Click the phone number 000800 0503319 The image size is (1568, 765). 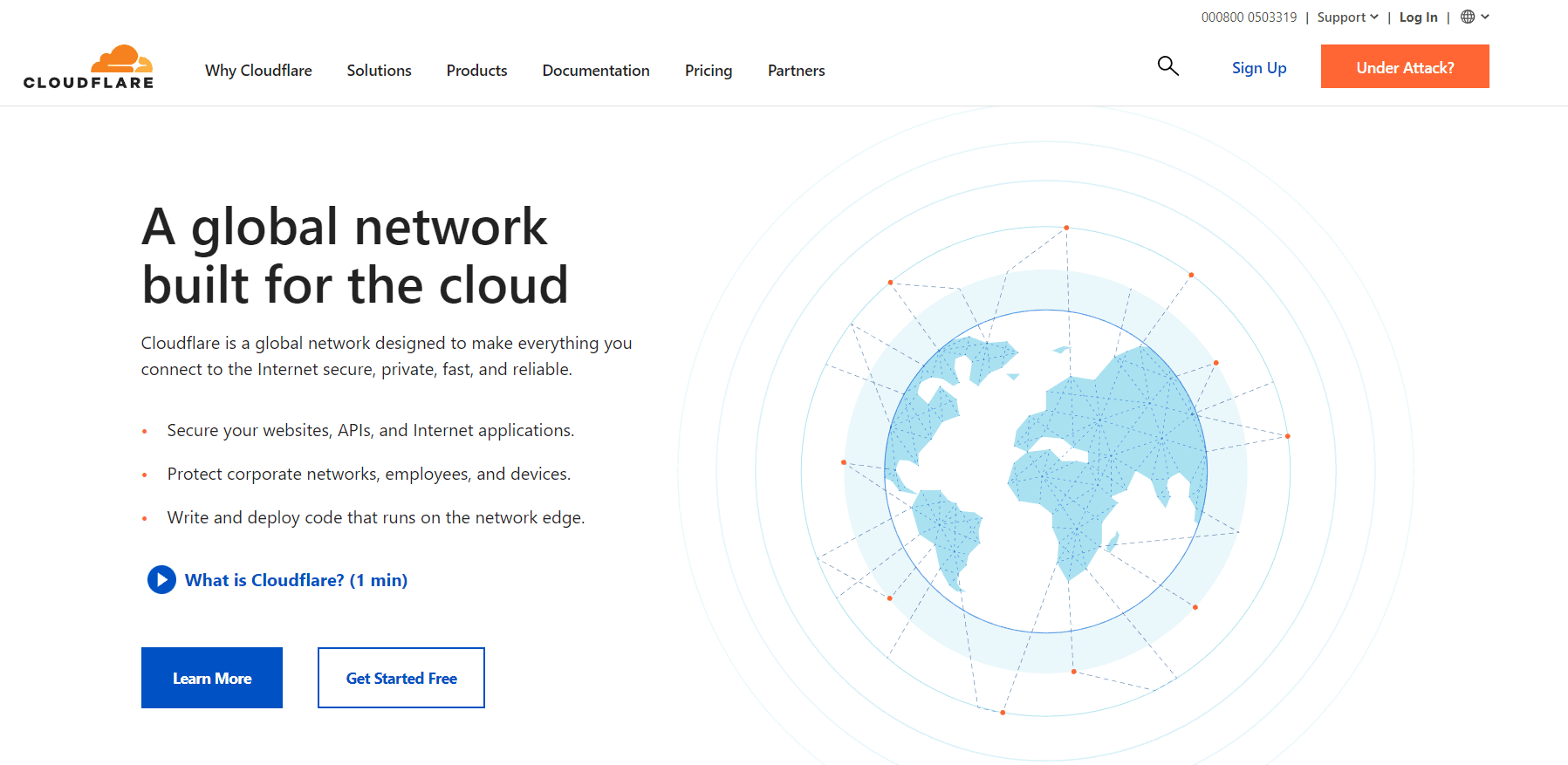pos(1249,17)
